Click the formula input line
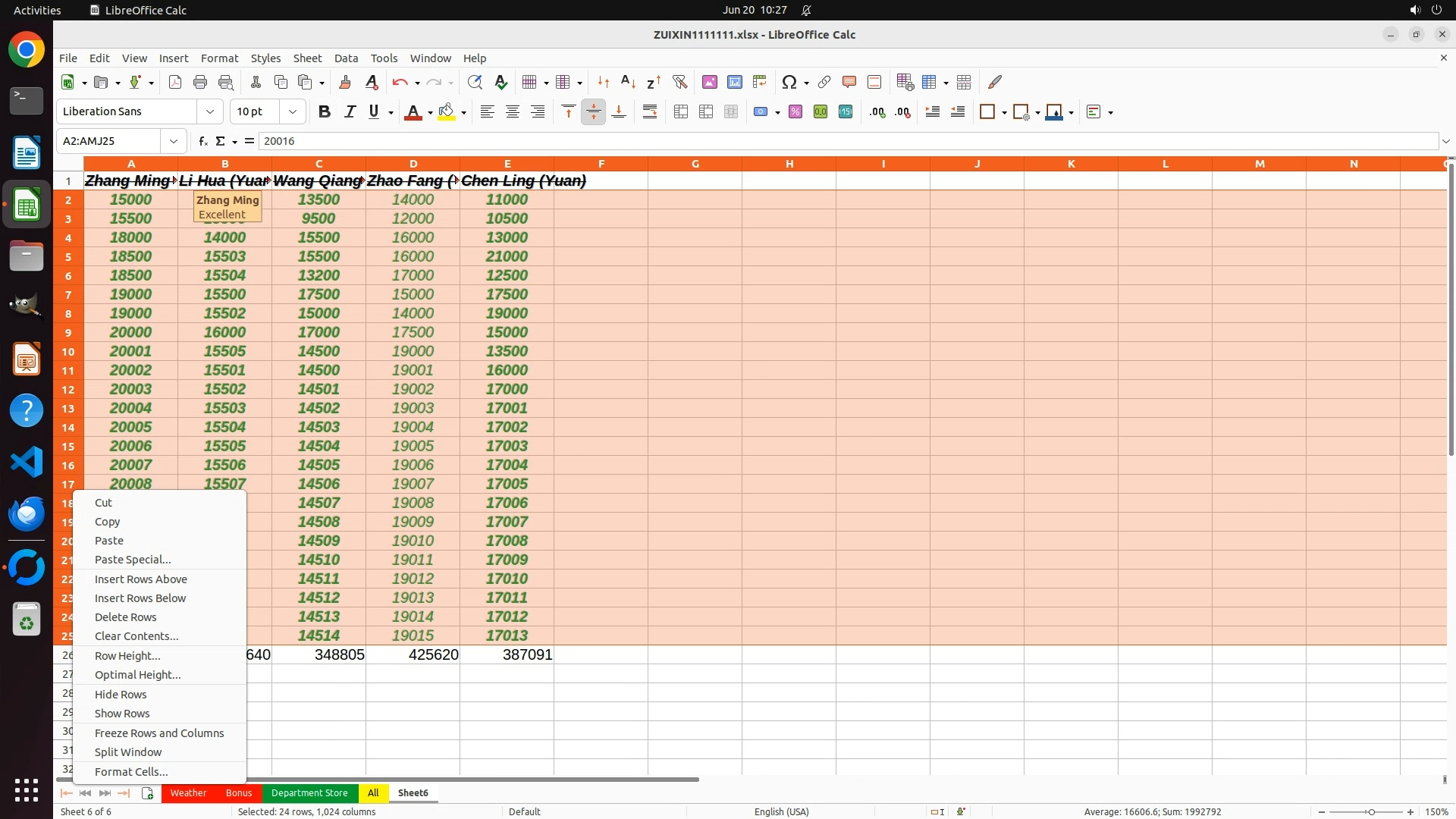The width and height of the screenshot is (1456, 819). click(834, 141)
